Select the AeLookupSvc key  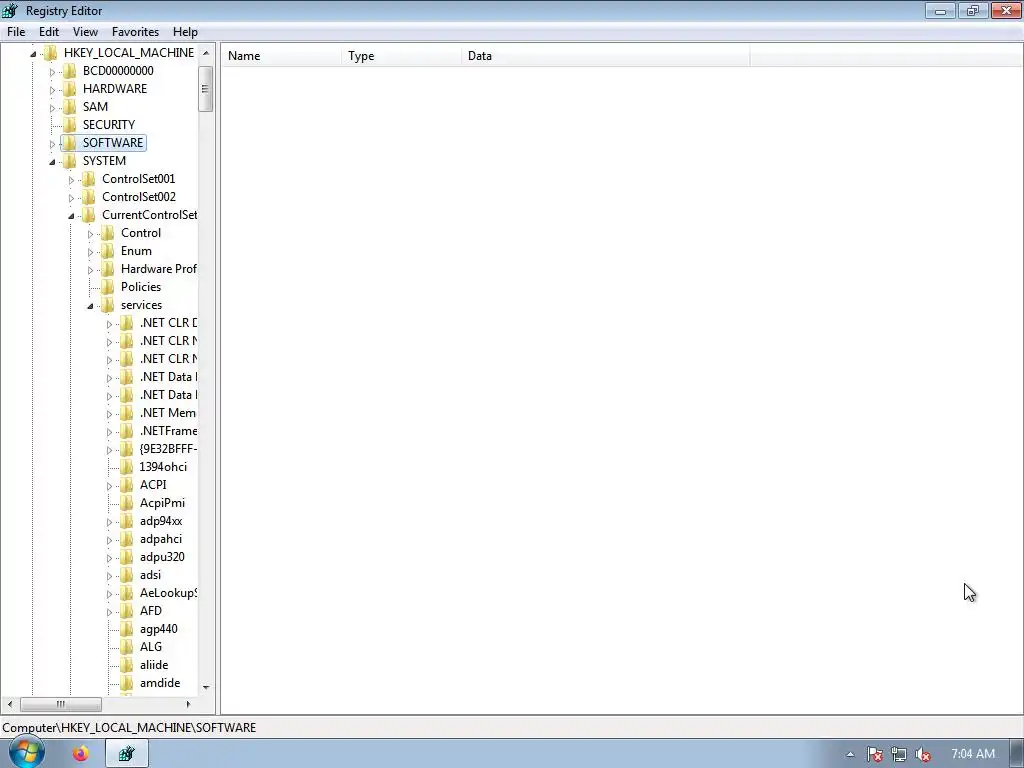pyautogui.click(x=168, y=593)
